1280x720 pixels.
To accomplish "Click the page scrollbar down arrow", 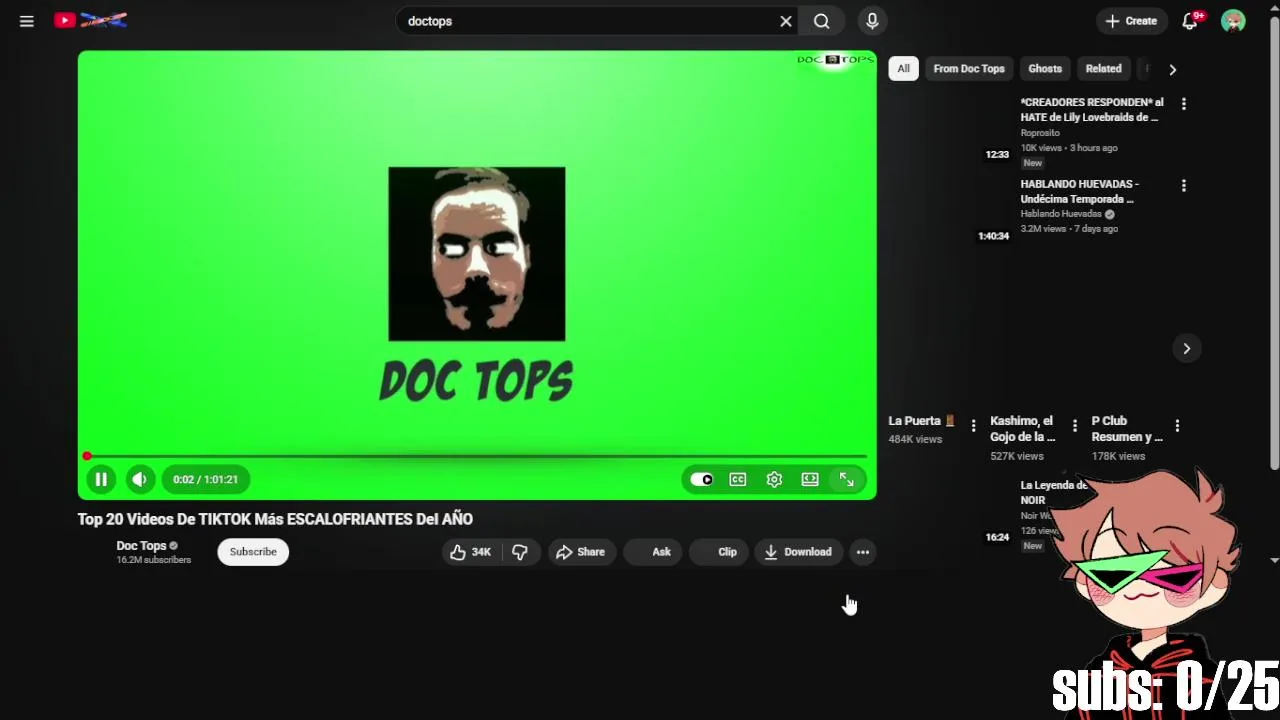I will click(1274, 561).
